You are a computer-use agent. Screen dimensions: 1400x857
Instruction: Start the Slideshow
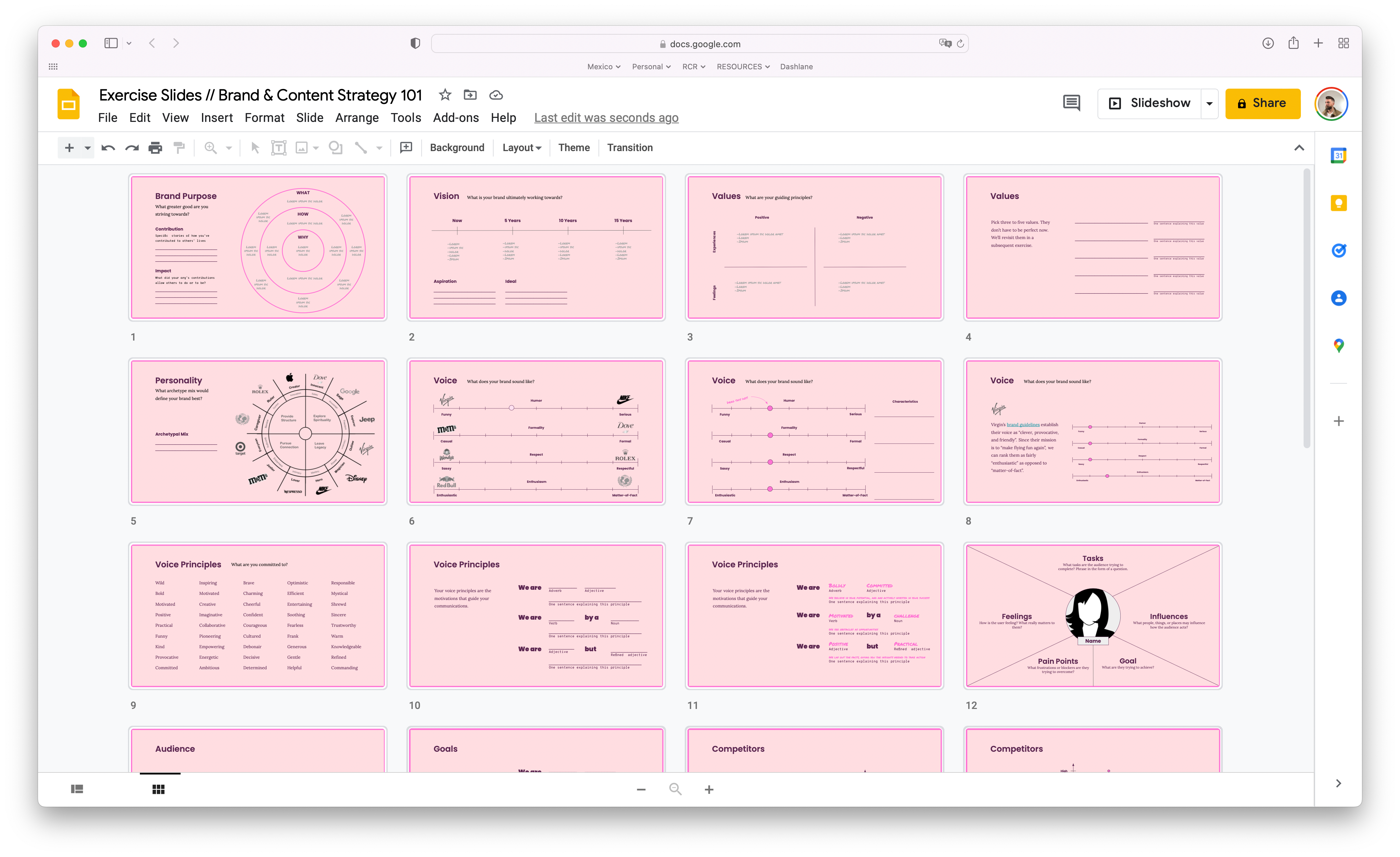[x=1149, y=104]
